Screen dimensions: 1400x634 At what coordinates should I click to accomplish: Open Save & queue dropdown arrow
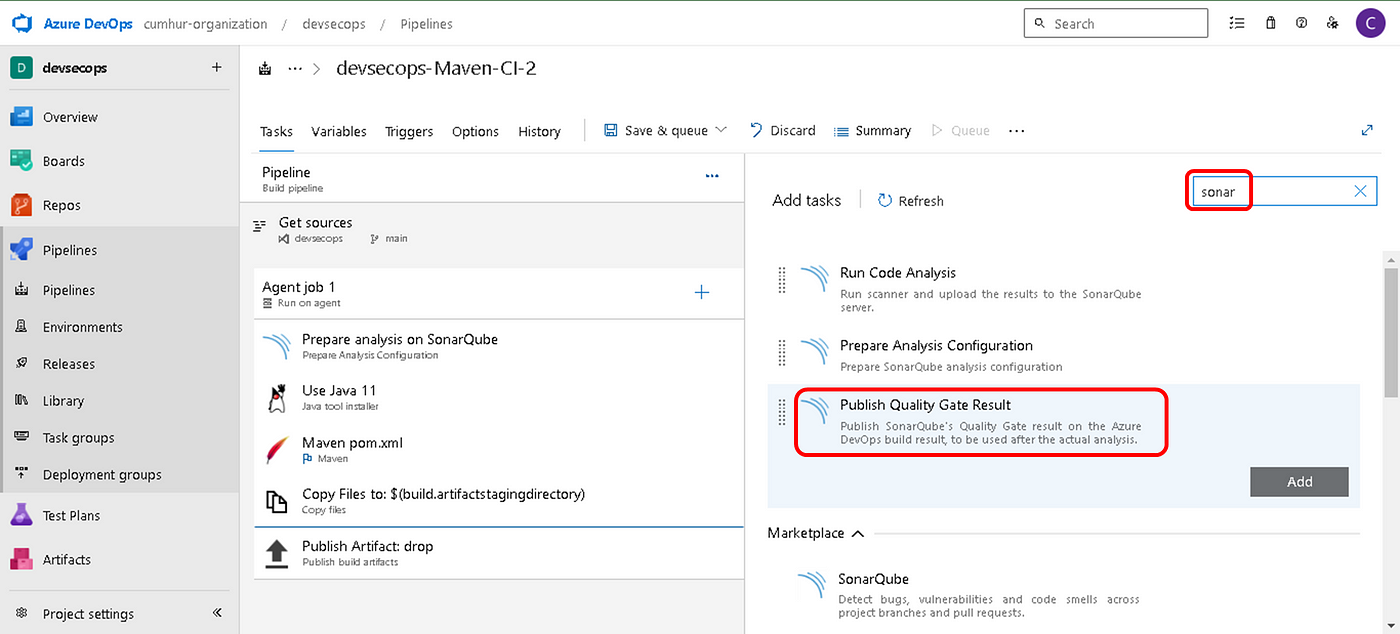pos(721,130)
